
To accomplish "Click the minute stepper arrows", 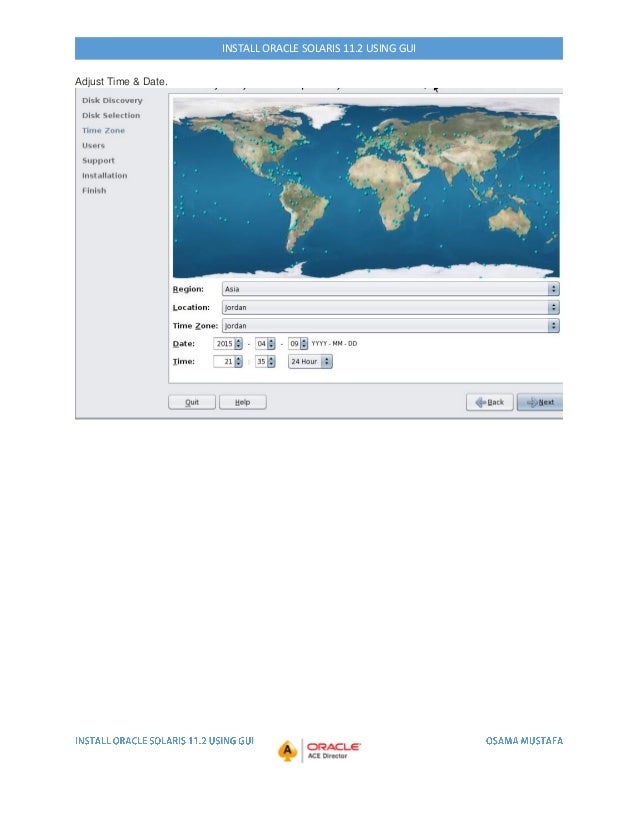I will click(x=271, y=361).
